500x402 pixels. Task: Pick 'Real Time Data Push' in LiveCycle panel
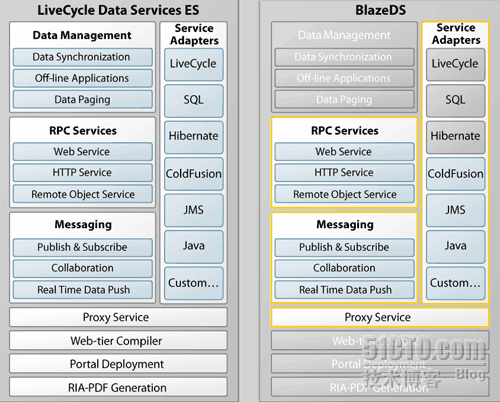[83, 290]
